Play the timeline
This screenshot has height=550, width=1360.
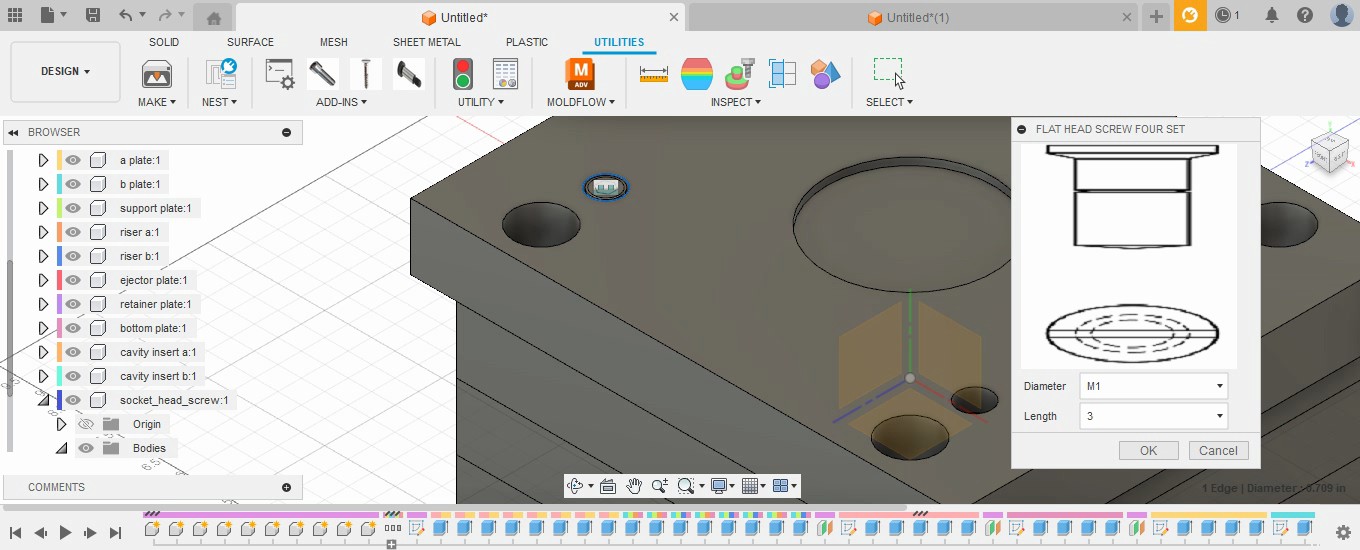[x=65, y=533]
